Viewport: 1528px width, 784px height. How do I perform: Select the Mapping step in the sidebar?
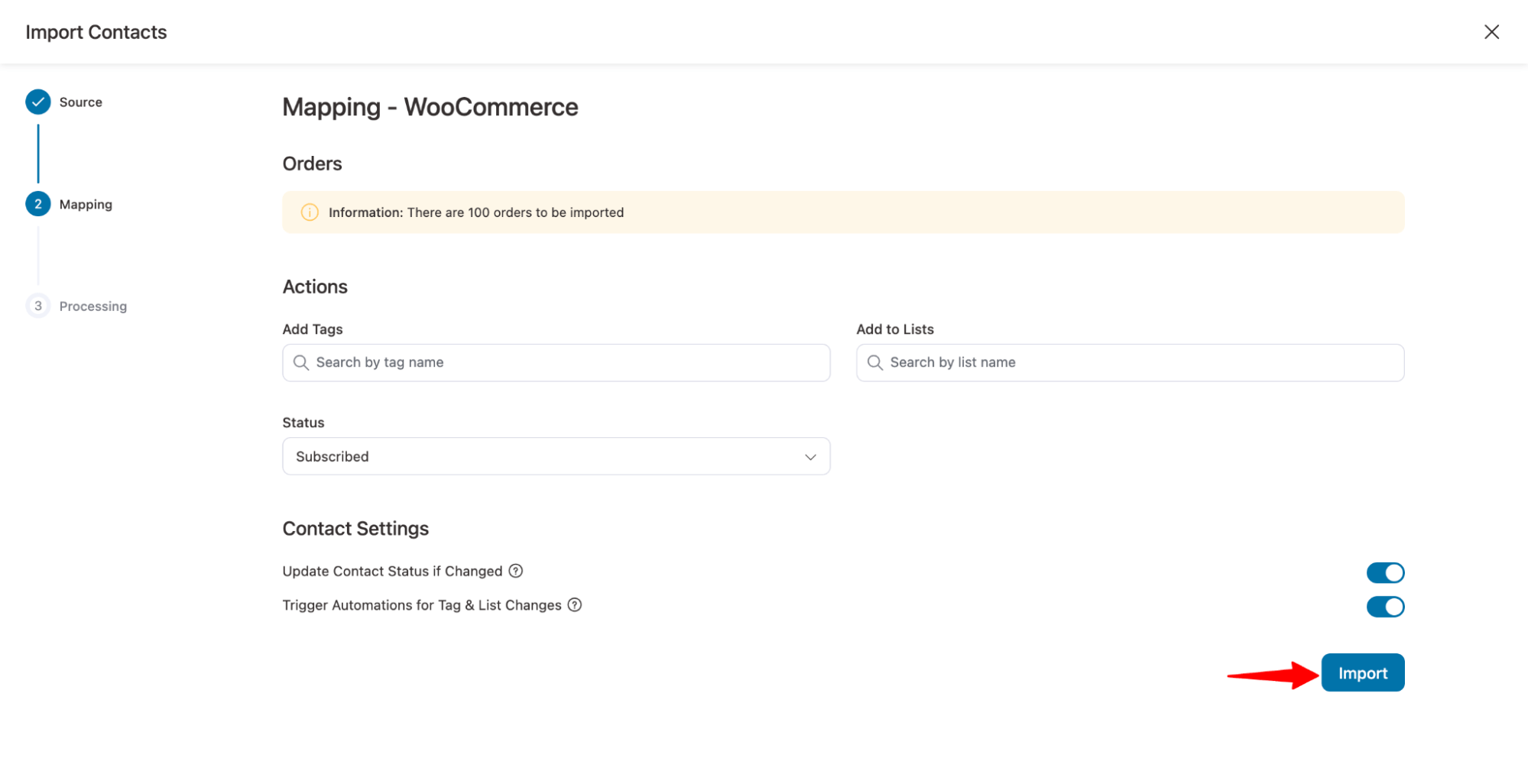click(x=85, y=204)
